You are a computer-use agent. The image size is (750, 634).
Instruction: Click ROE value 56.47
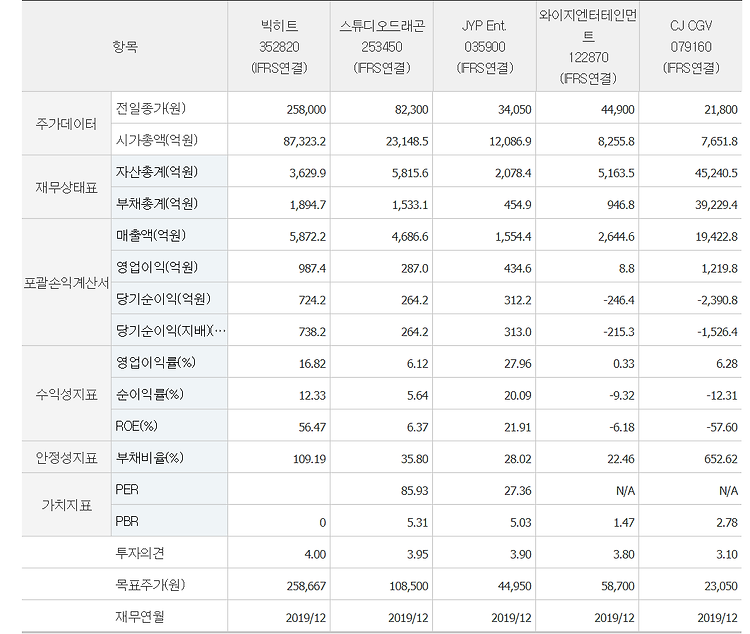click(312, 427)
